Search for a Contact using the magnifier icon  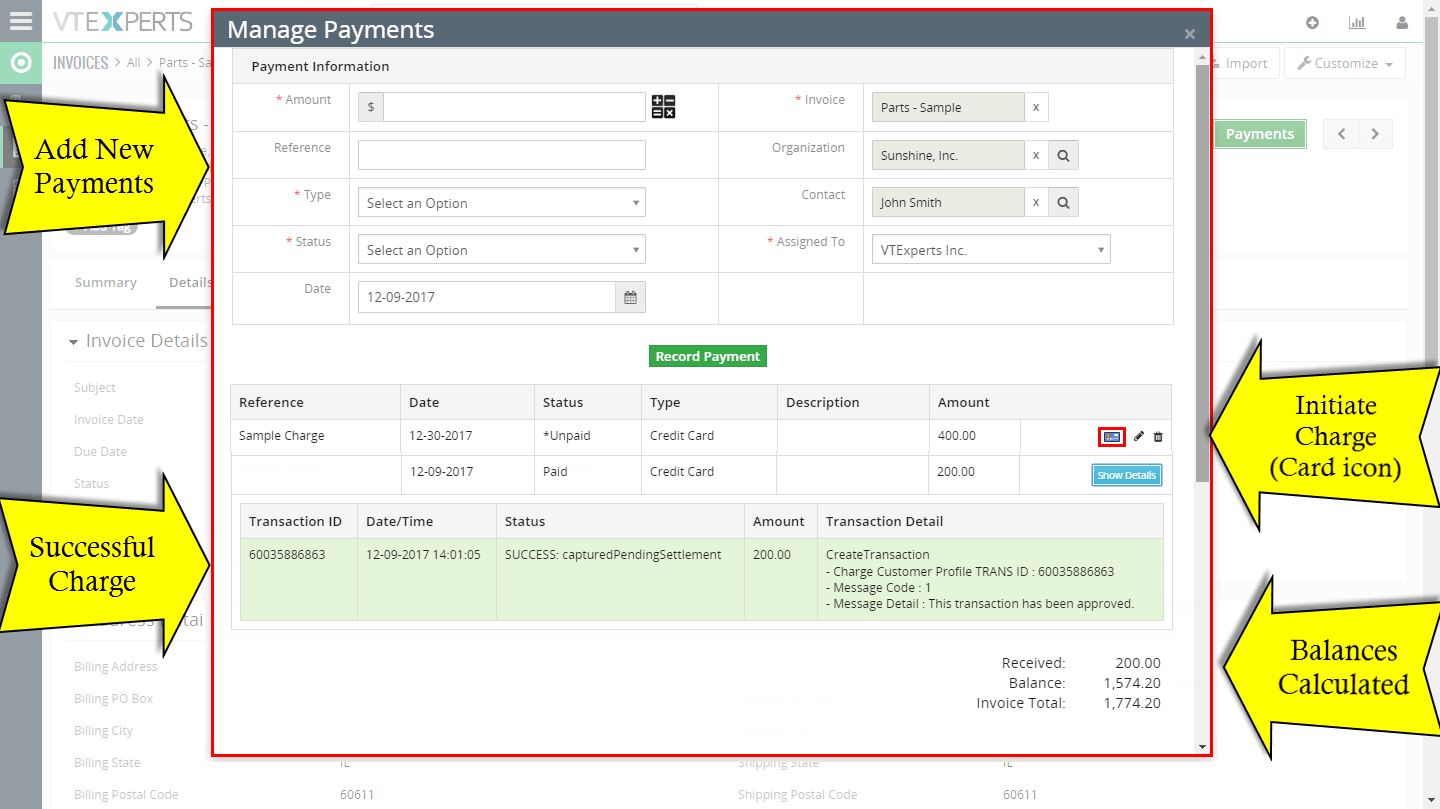pyautogui.click(x=1063, y=202)
